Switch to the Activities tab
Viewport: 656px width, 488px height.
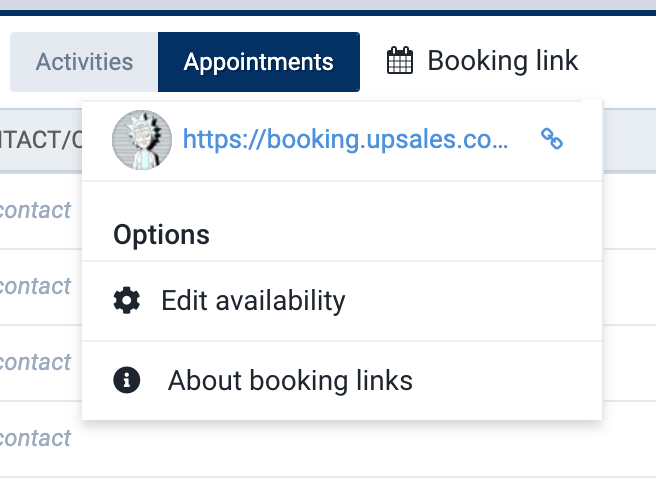point(84,62)
